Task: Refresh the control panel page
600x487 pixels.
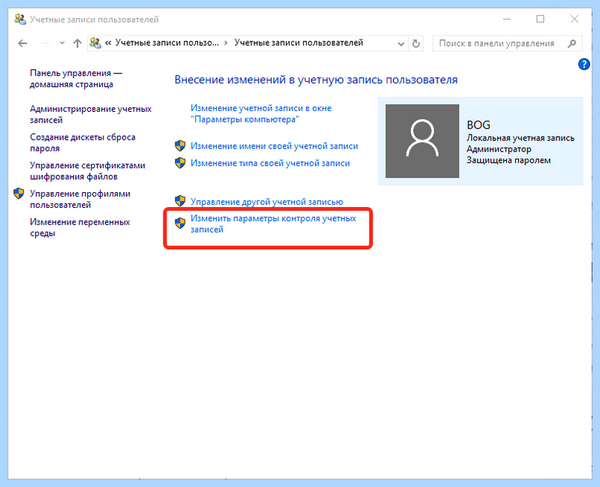Action: tap(416, 44)
